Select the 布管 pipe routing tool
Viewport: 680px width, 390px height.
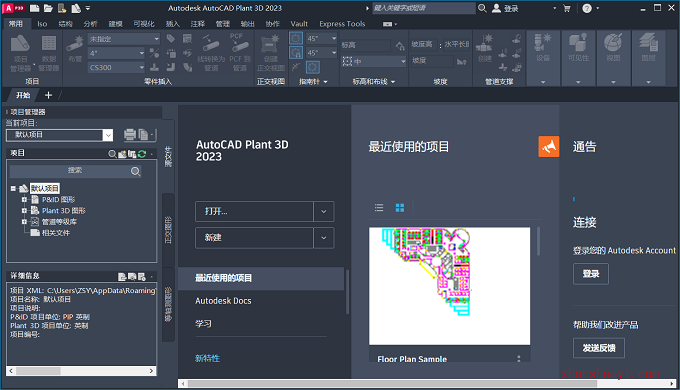[75, 49]
